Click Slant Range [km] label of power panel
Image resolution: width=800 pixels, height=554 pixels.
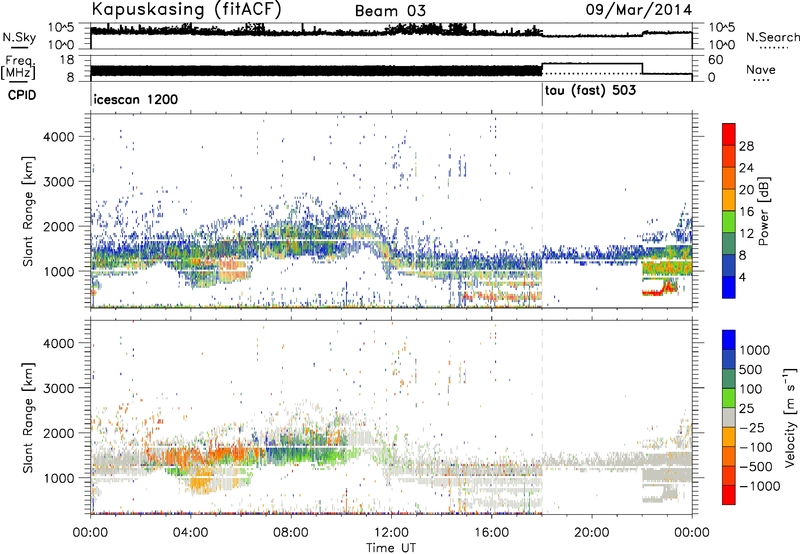[x=28, y=211]
